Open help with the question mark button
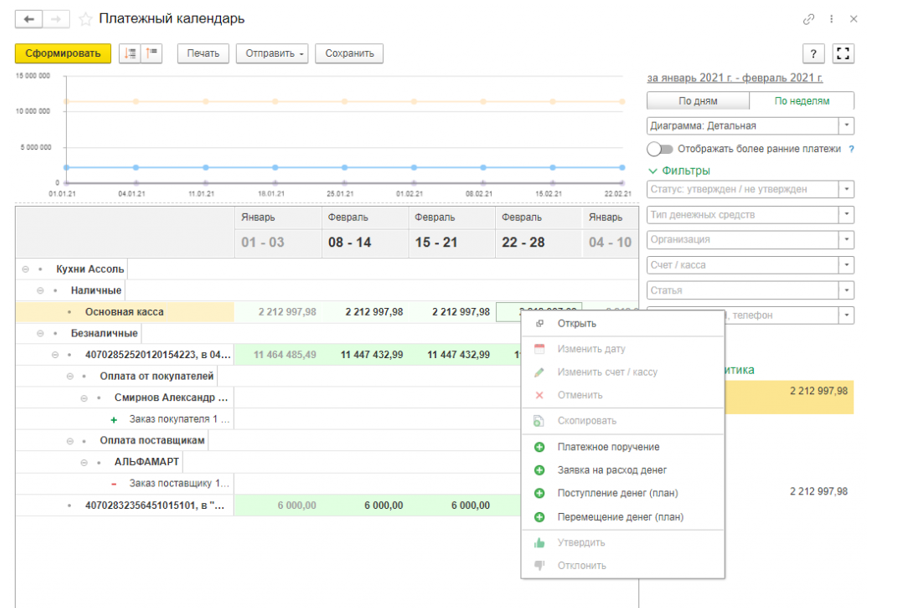 point(813,54)
